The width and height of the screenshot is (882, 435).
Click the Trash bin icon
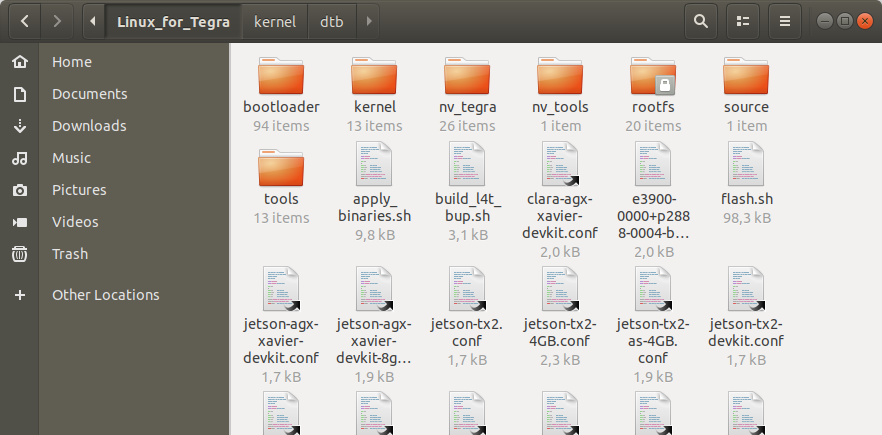pyautogui.click(x=20, y=254)
